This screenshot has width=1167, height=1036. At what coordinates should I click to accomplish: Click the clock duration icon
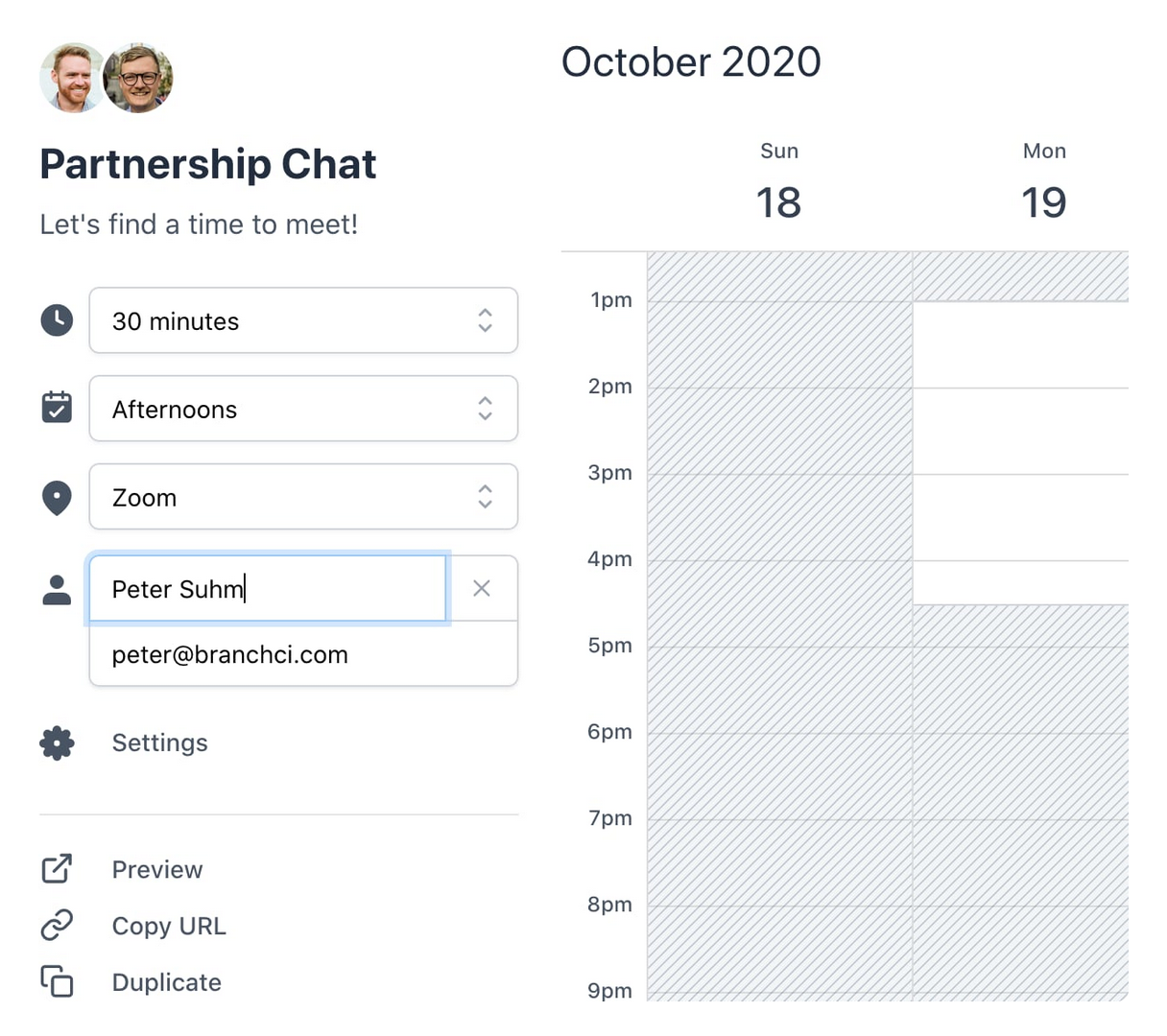[x=57, y=320]
